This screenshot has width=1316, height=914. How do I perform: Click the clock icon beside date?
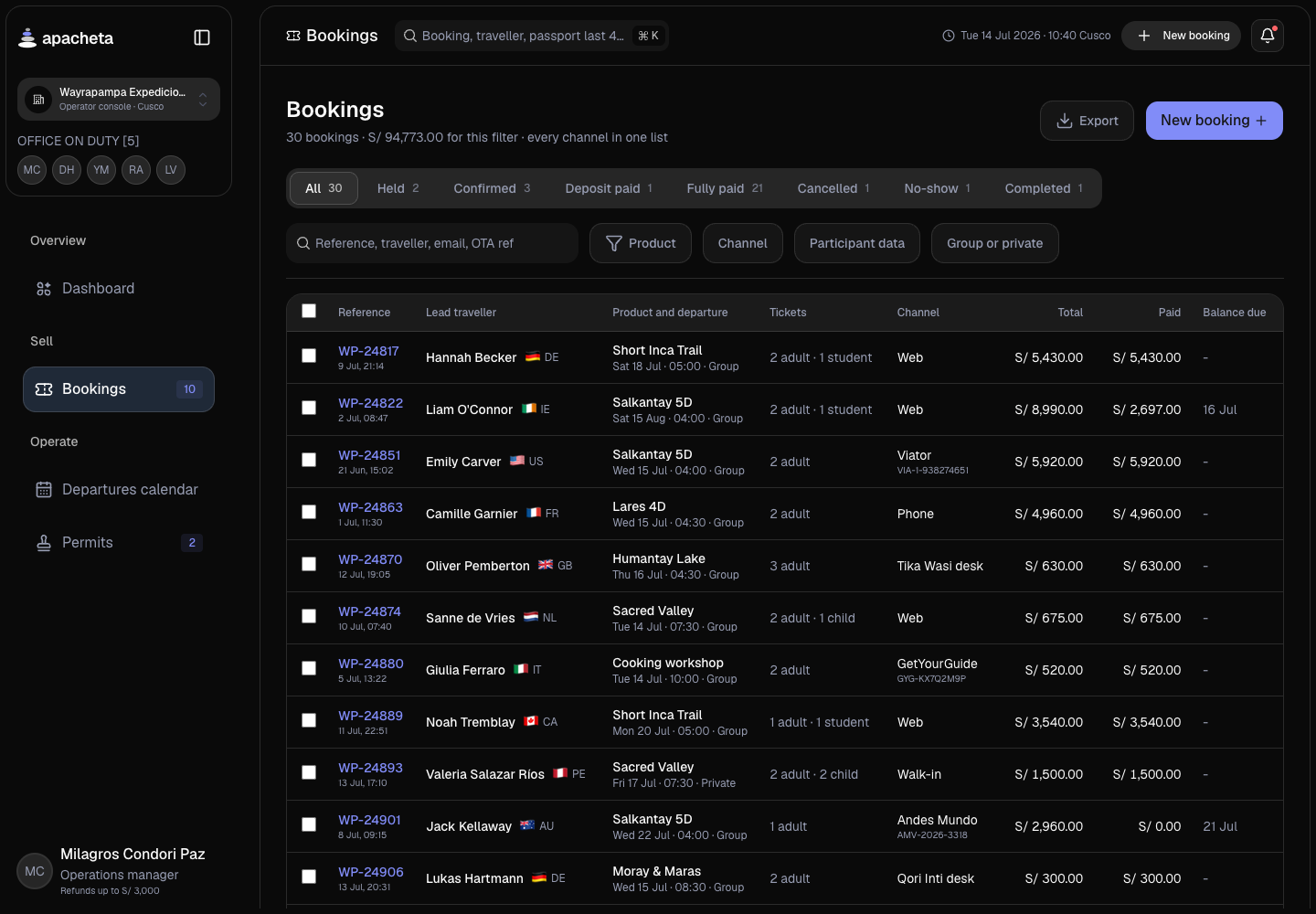coord(949,36)
